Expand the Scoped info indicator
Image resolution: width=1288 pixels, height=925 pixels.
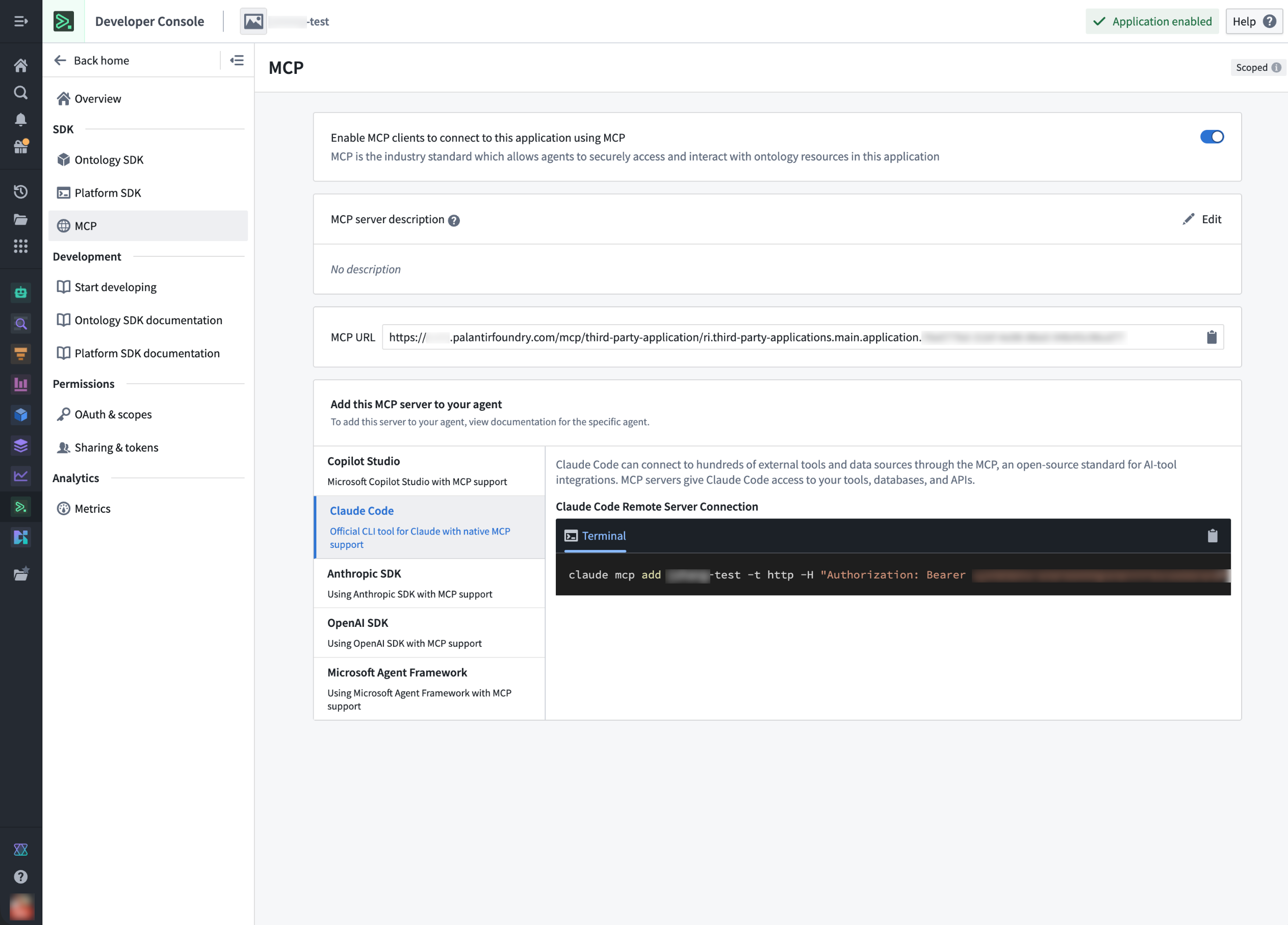(x=1277, y=68)
